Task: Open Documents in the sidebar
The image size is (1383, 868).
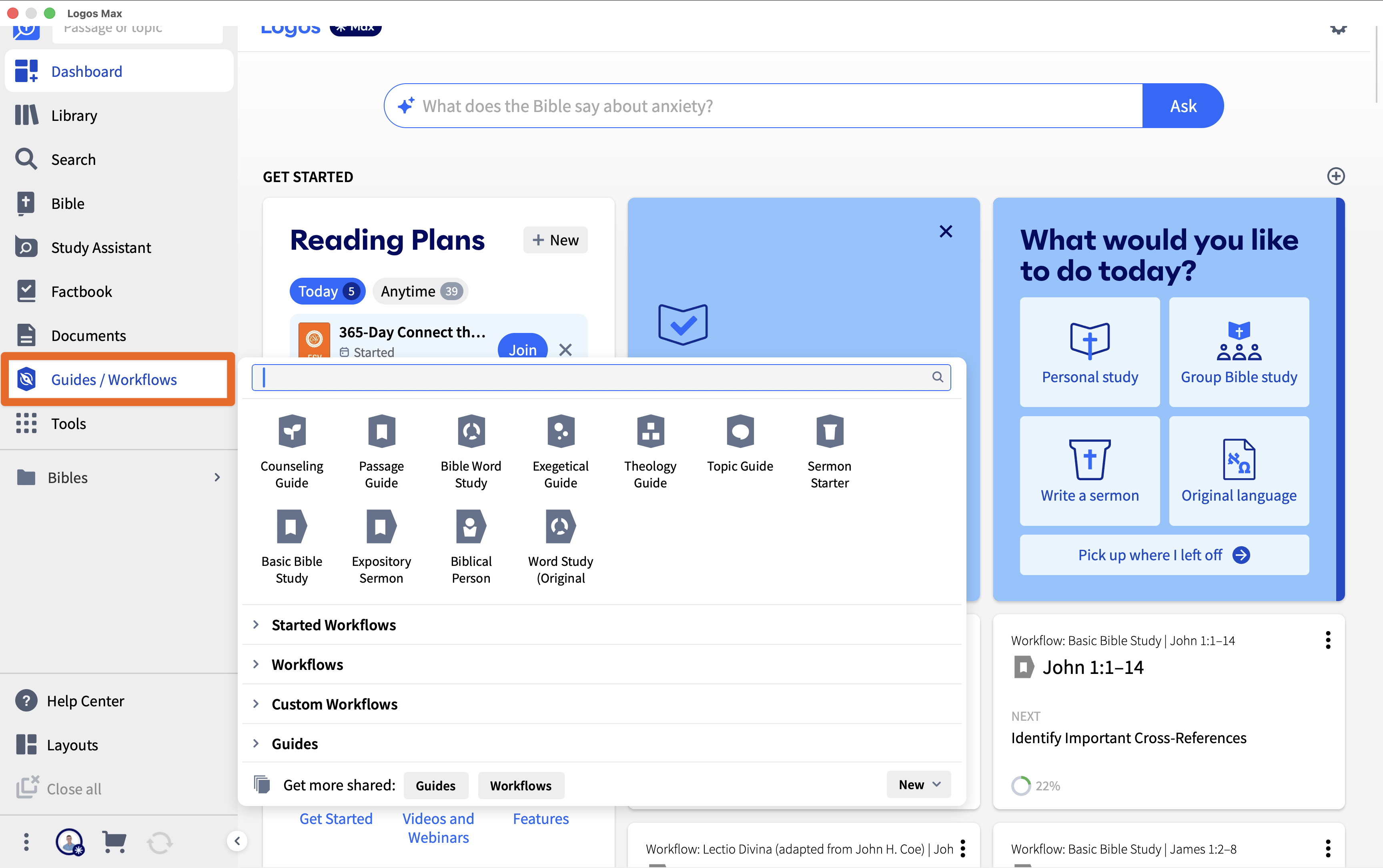Action: click(119, 335)
